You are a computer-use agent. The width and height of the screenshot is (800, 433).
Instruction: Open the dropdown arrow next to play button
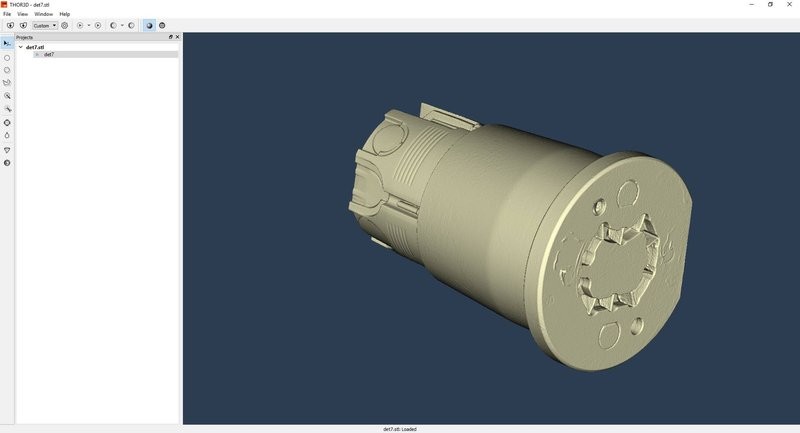(89, 25)
